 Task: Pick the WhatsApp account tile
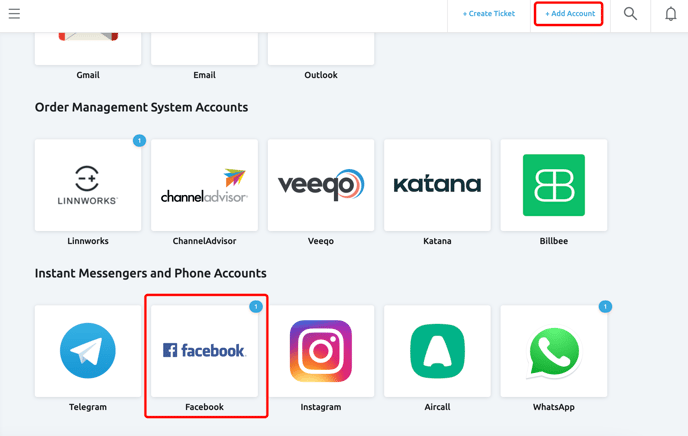553,352
